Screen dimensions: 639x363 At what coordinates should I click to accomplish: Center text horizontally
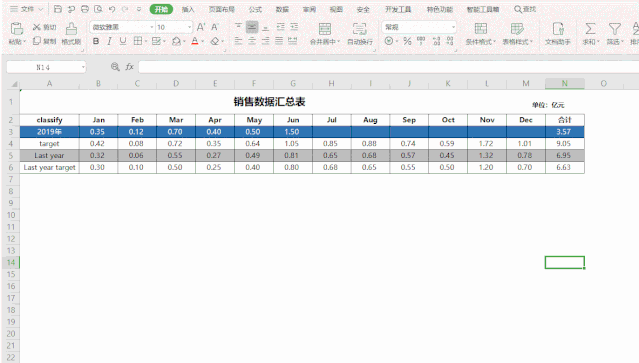tap(252, 41)
